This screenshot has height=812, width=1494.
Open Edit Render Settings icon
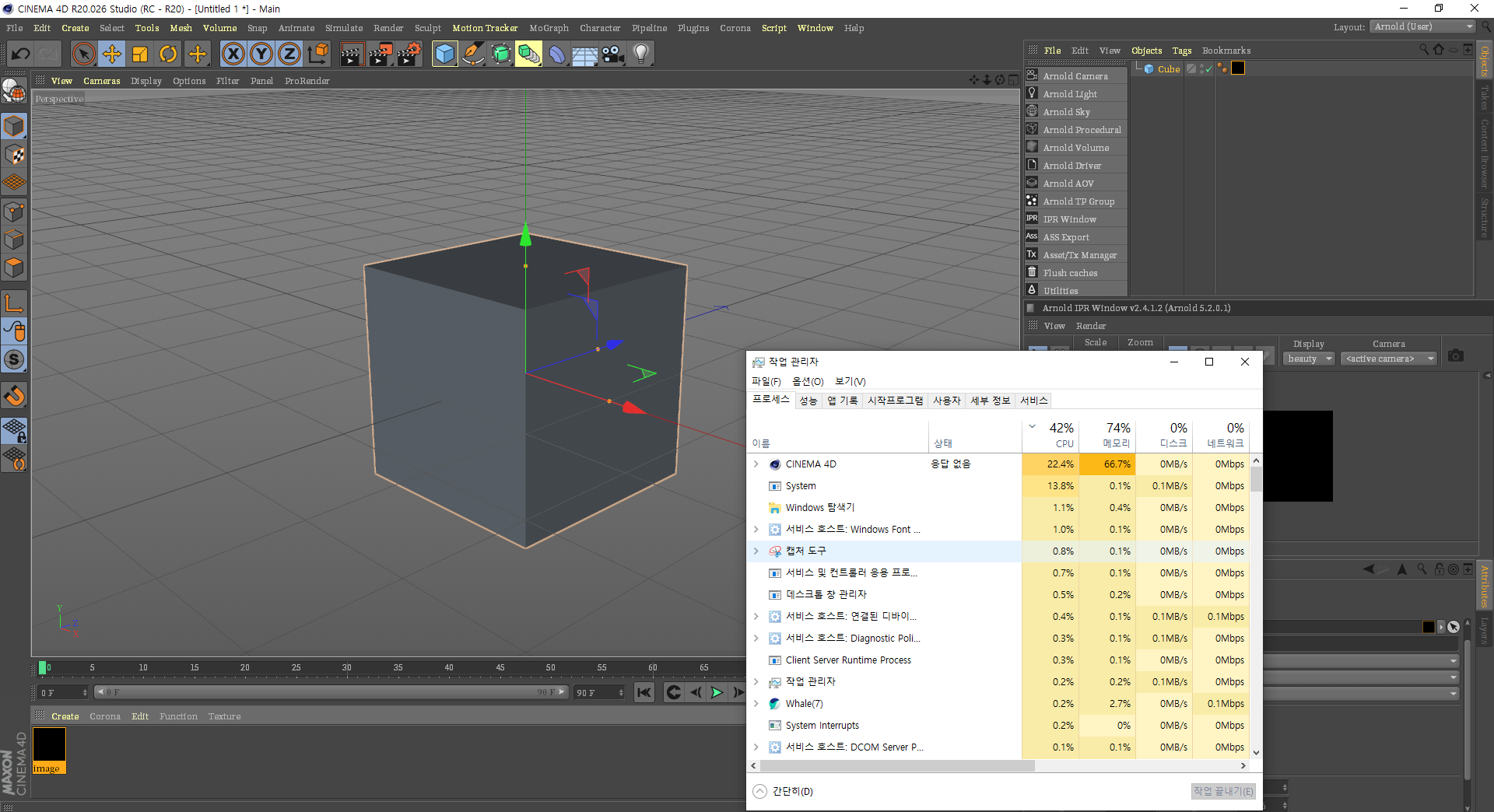(409, 54)
